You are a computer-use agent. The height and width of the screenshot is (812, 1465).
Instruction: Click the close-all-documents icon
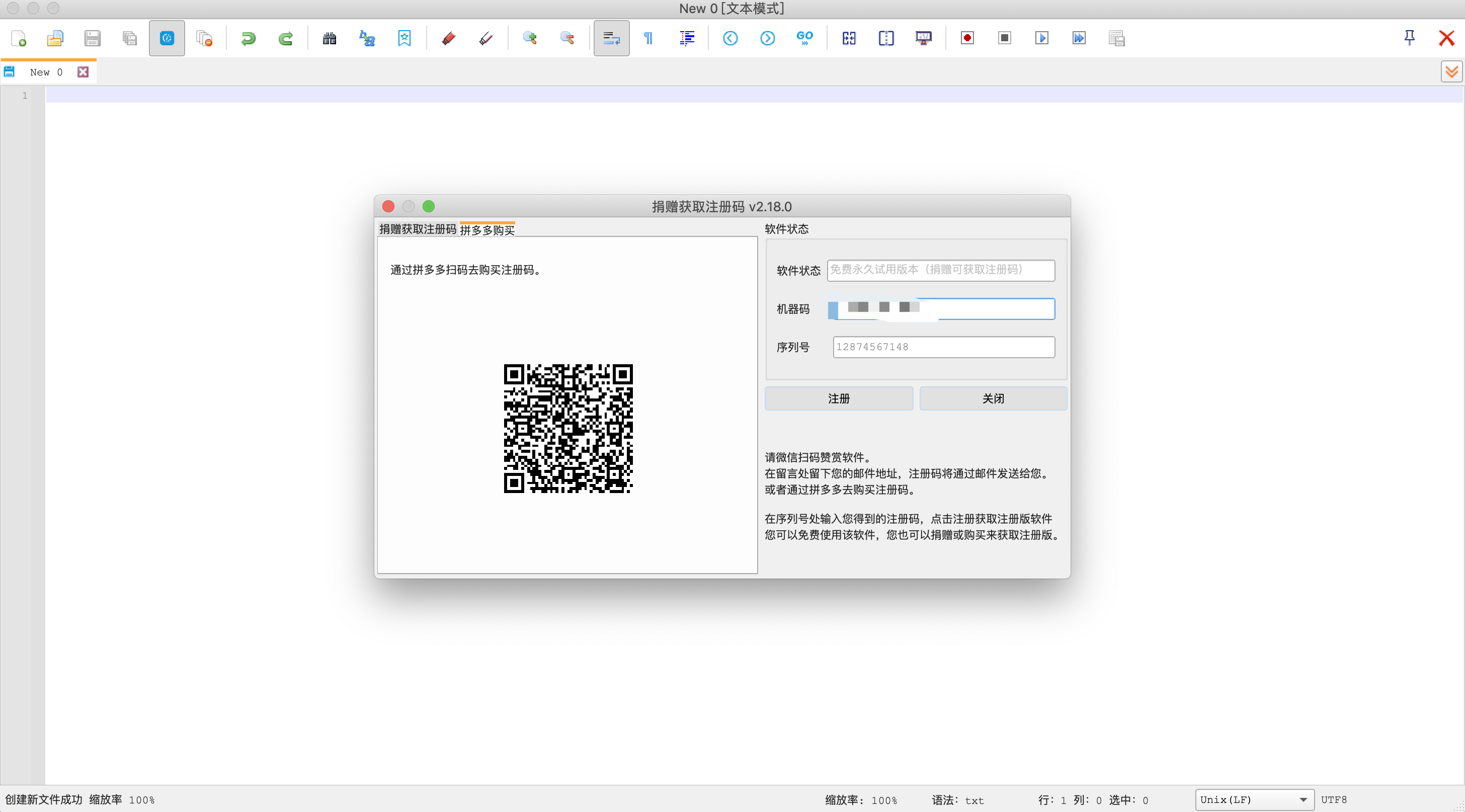[204, 38]
